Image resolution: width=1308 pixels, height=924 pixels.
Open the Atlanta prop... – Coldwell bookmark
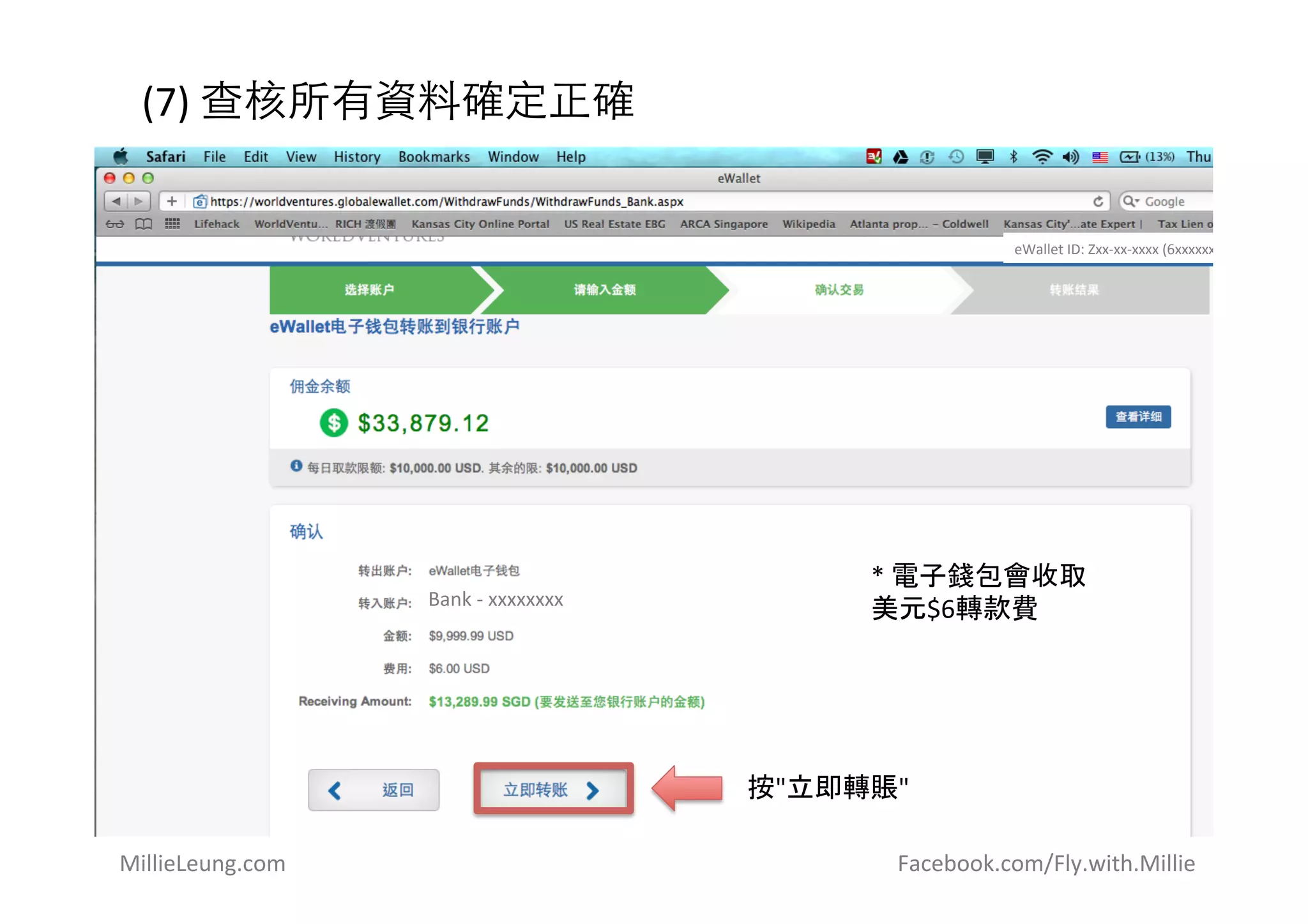pos(919,224)
